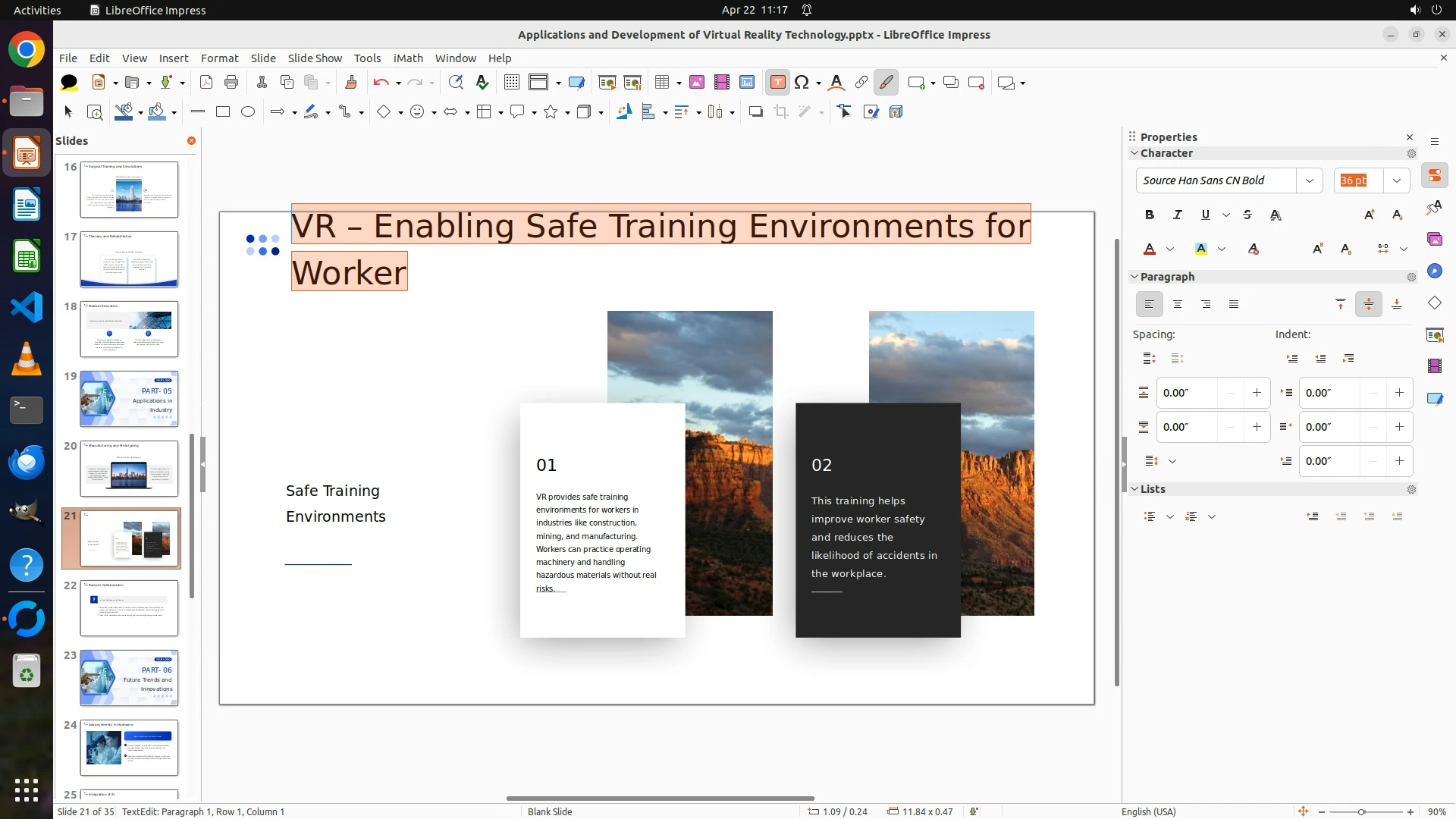Select slide 19 thumbnail in Slides panel

click(129, 400)
